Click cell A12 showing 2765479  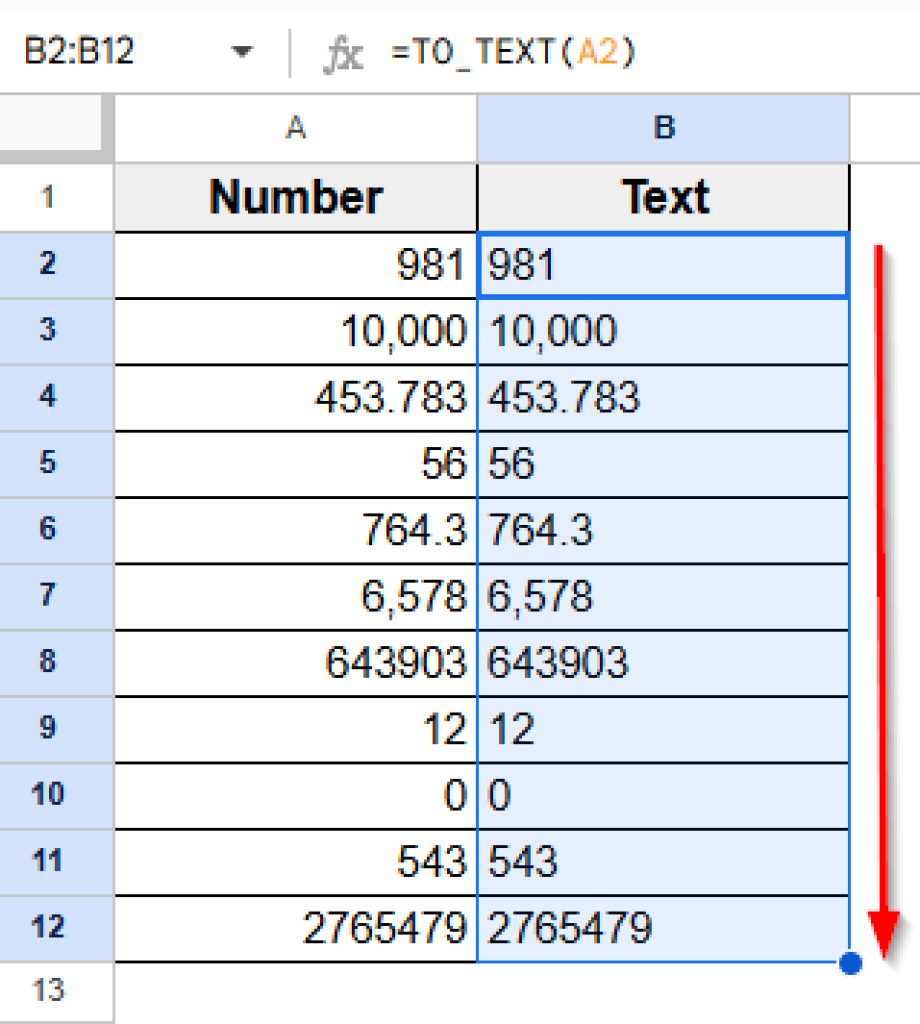[x=295, y=928]
